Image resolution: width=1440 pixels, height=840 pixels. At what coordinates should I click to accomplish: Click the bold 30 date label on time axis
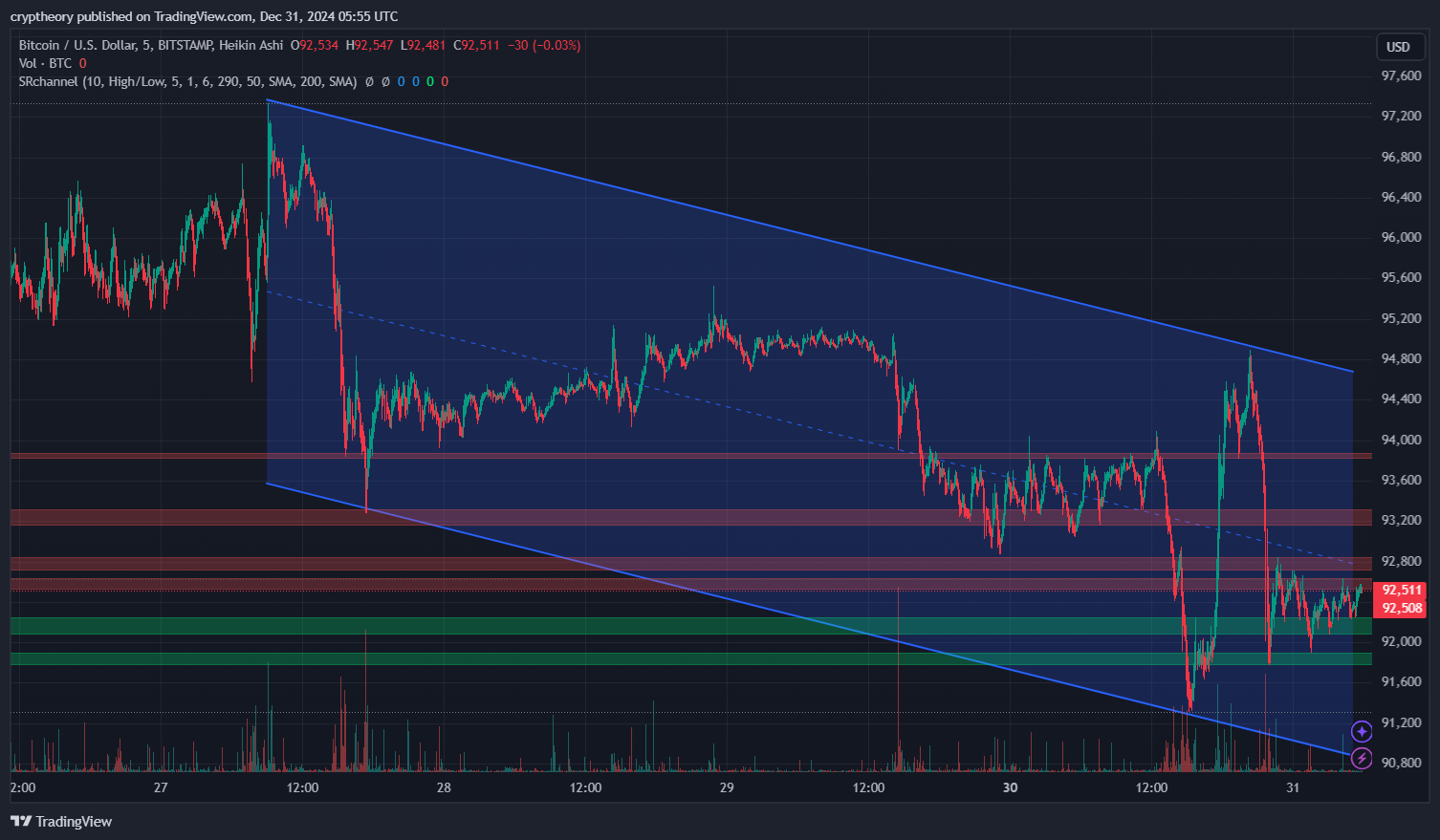click(x=1011, y=787)
